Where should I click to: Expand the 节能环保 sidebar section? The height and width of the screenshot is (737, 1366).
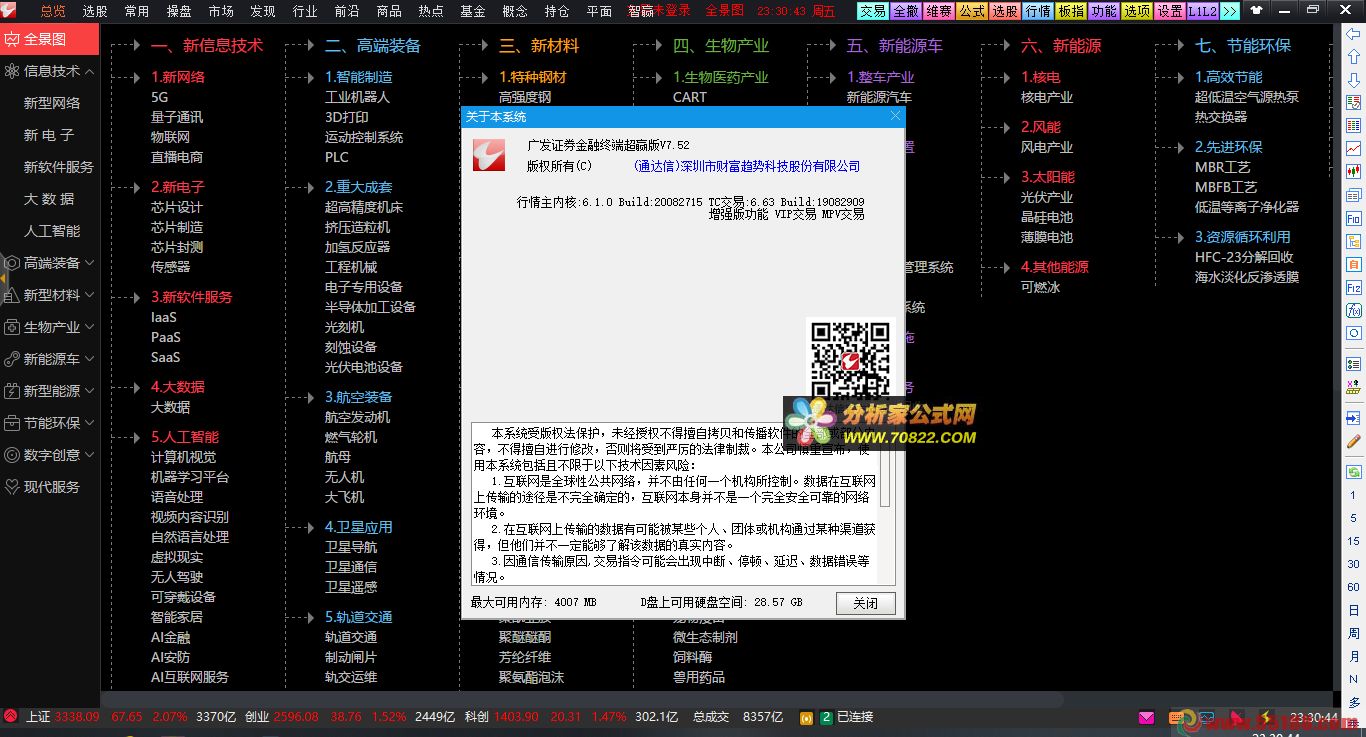point(90,423)
